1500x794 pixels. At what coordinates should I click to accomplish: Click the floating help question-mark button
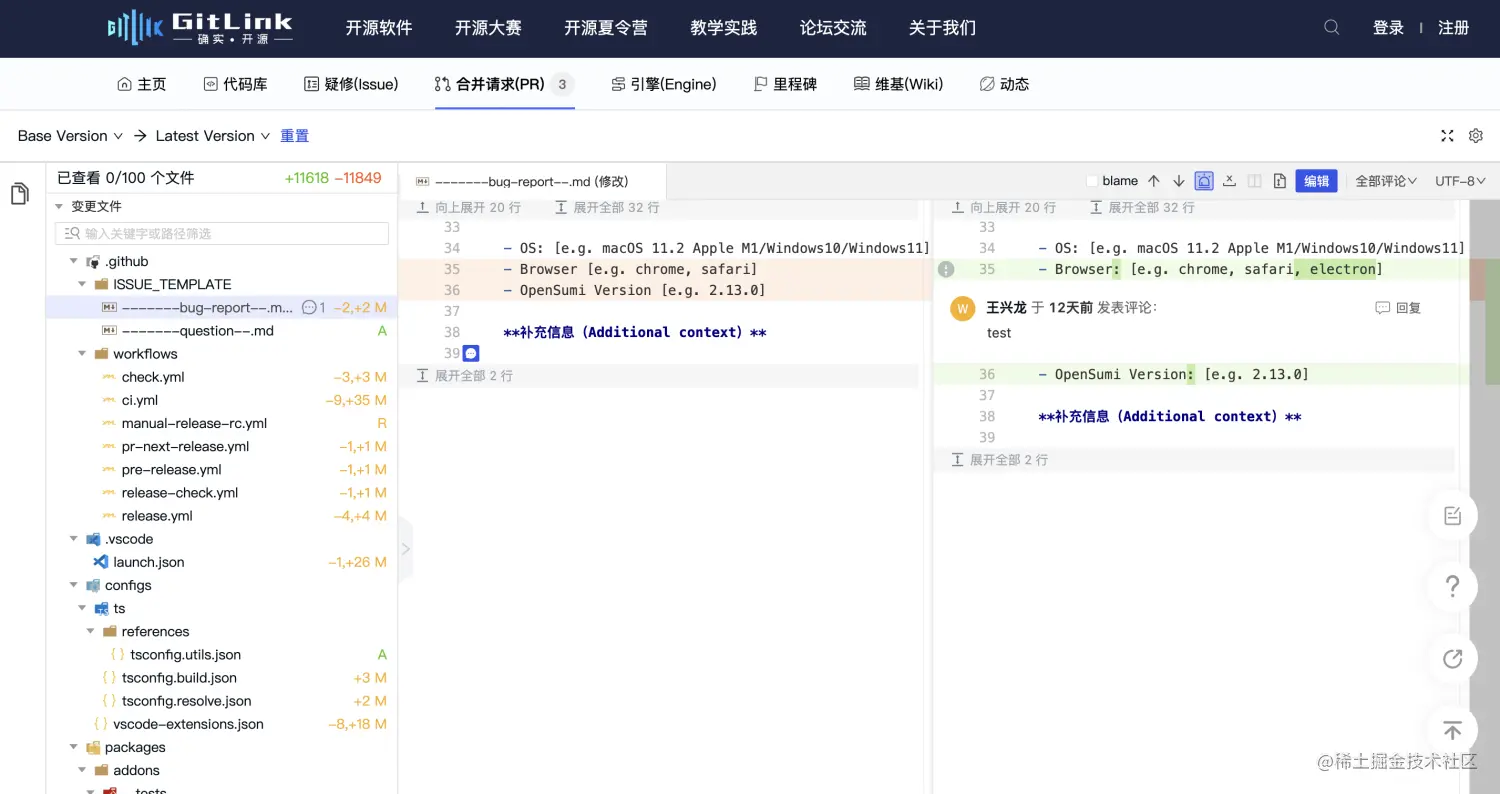coord(1453,587)
